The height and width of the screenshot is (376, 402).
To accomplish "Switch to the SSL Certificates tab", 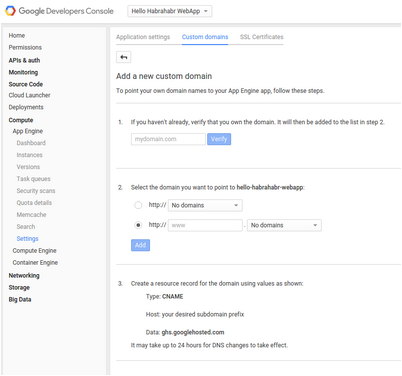I will 262,37.
